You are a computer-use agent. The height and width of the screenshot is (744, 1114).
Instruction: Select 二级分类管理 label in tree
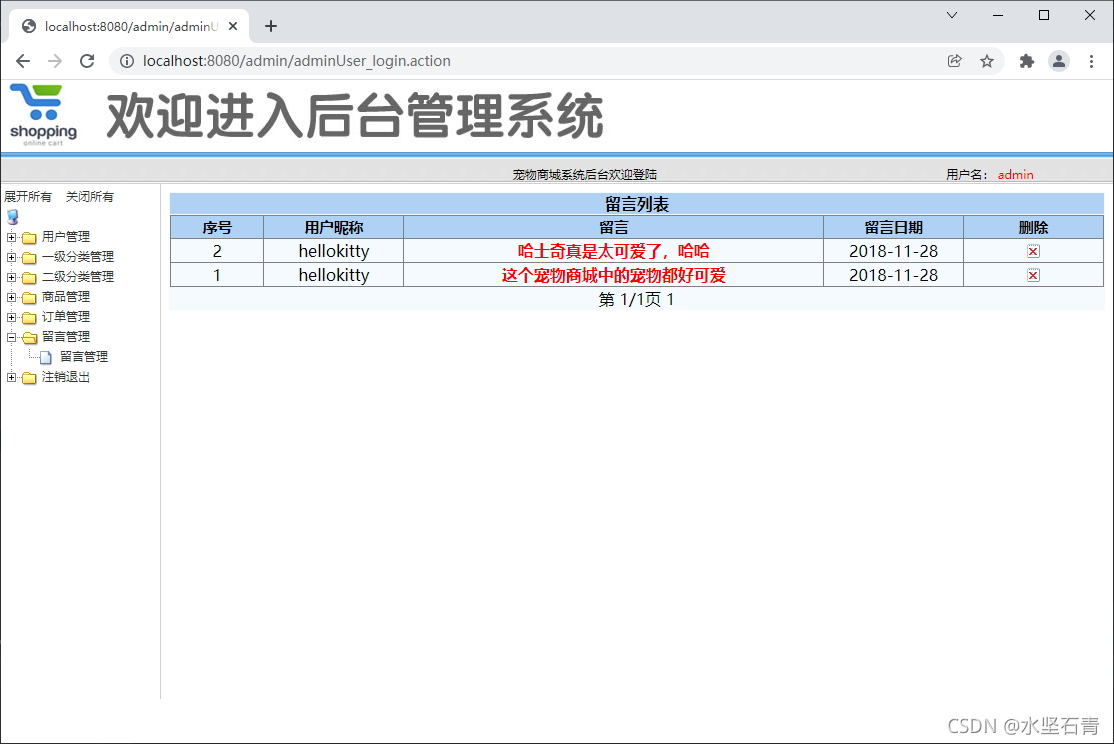point(77,276)
